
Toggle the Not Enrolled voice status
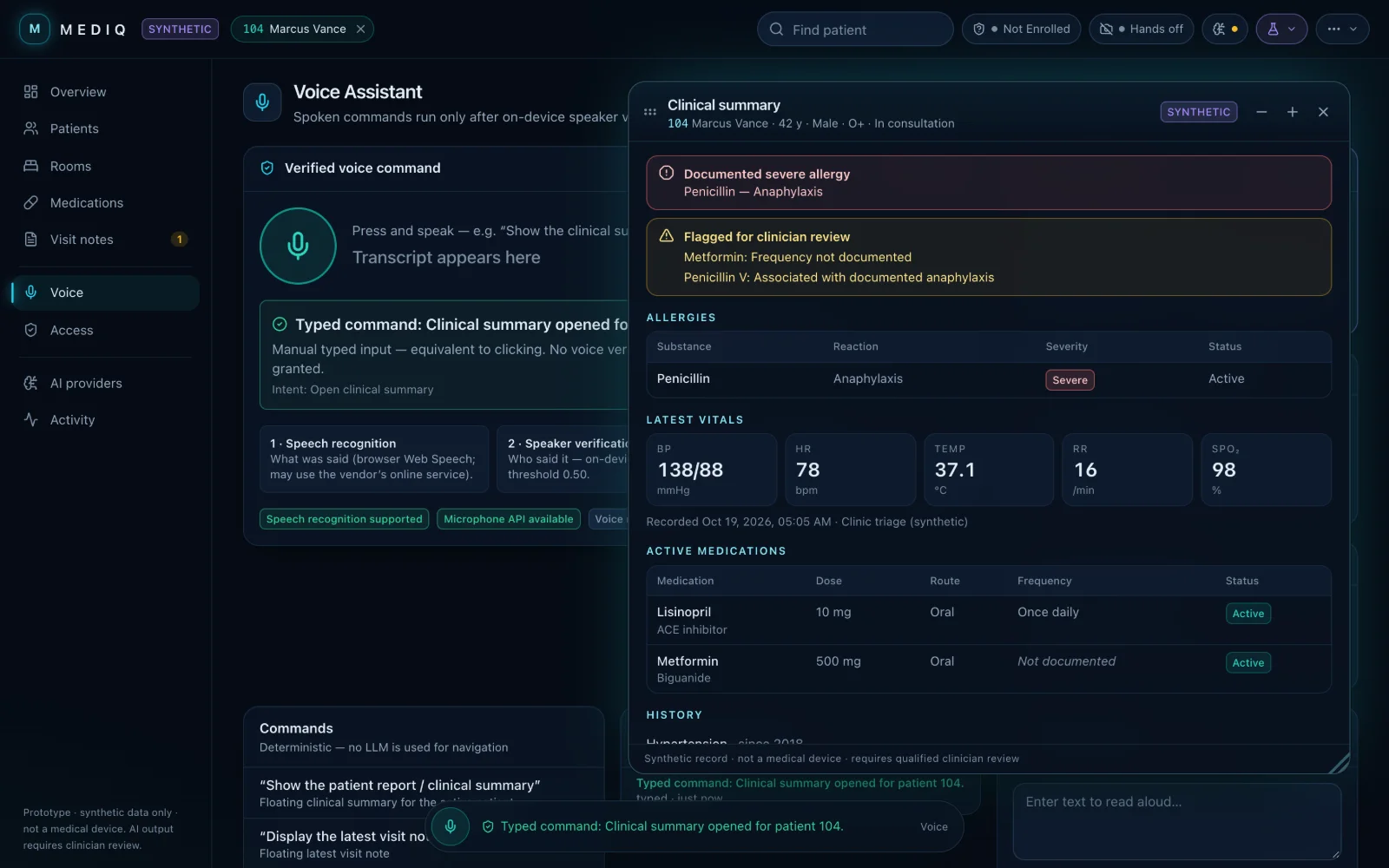click(x=1021, y=29)
